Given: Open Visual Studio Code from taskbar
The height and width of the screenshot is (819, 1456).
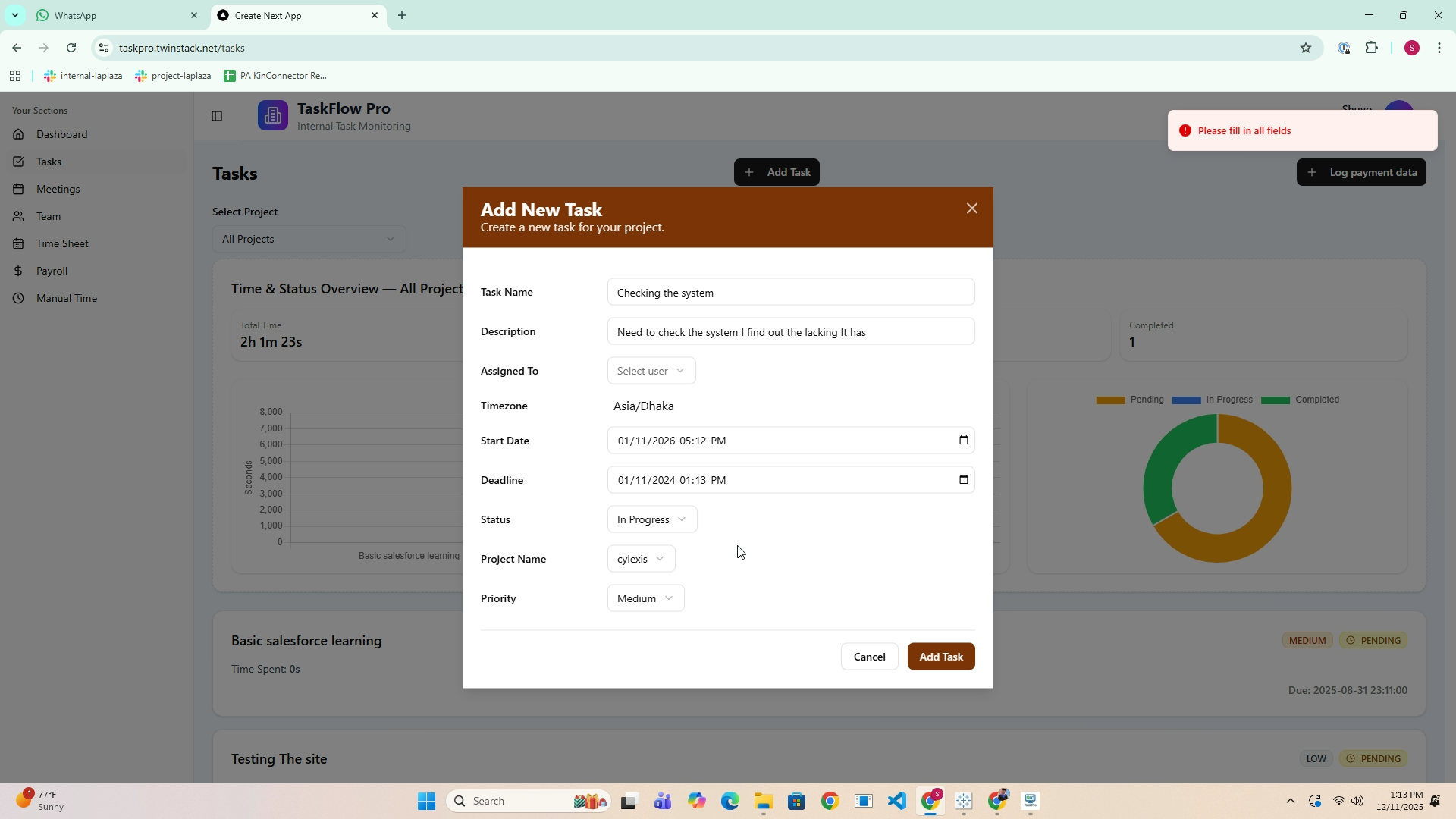Looking at the screenshot, I should [896, 801].
